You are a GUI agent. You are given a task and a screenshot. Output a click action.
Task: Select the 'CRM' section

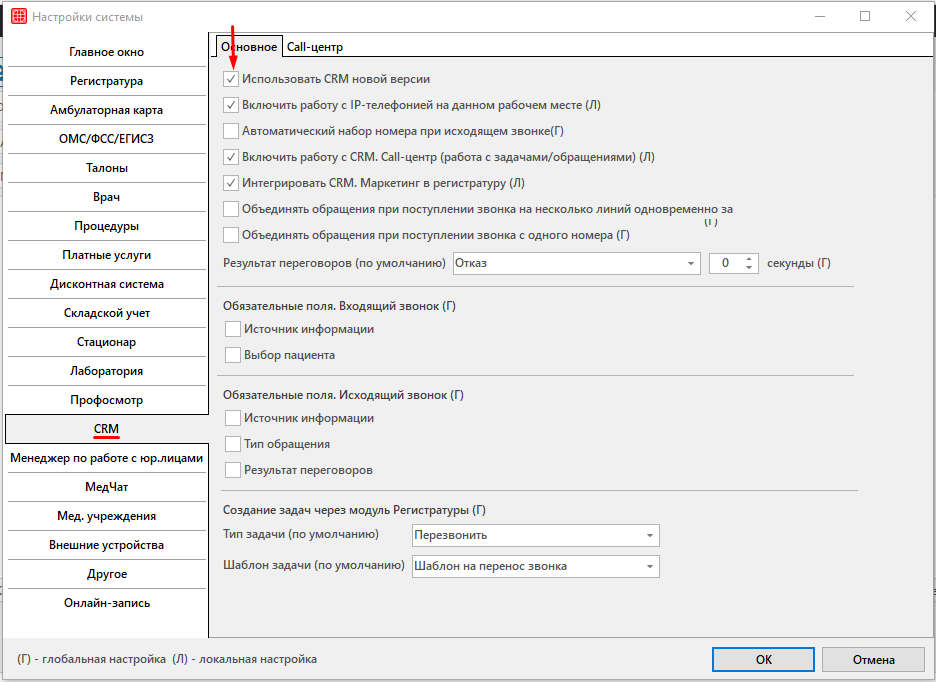click(107, 429)
